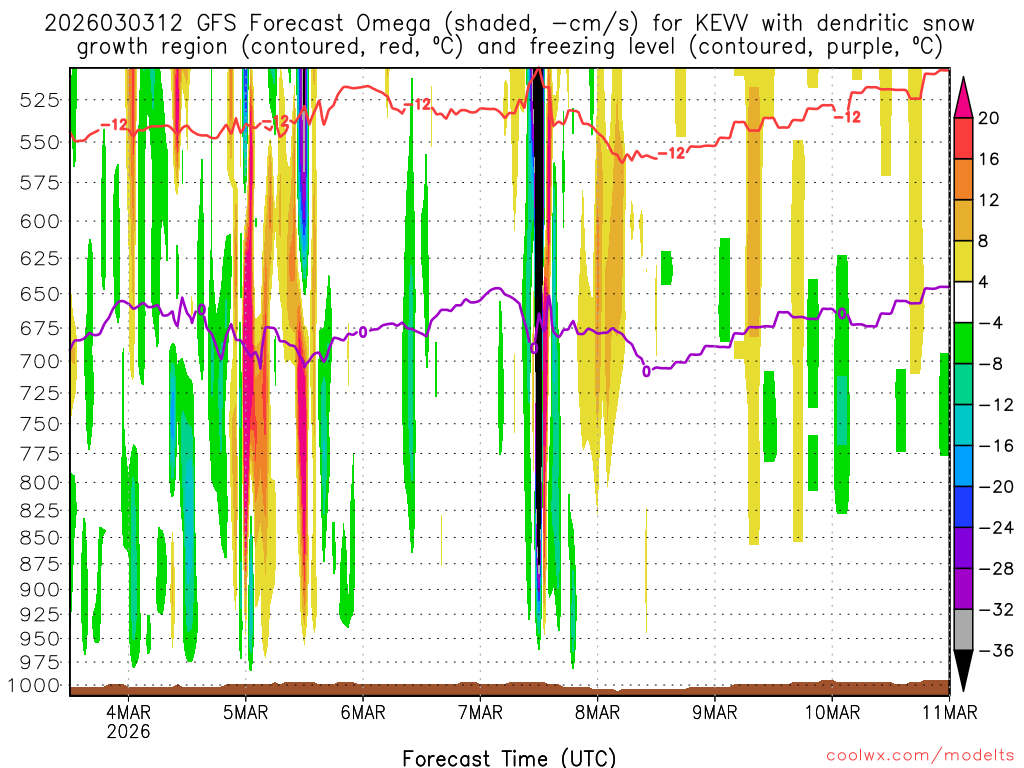The height and width of the screenshot is (768, 1024).
Task: Click the red colorbar swatch between 16 and 20
Action: [x=963, y=138]
